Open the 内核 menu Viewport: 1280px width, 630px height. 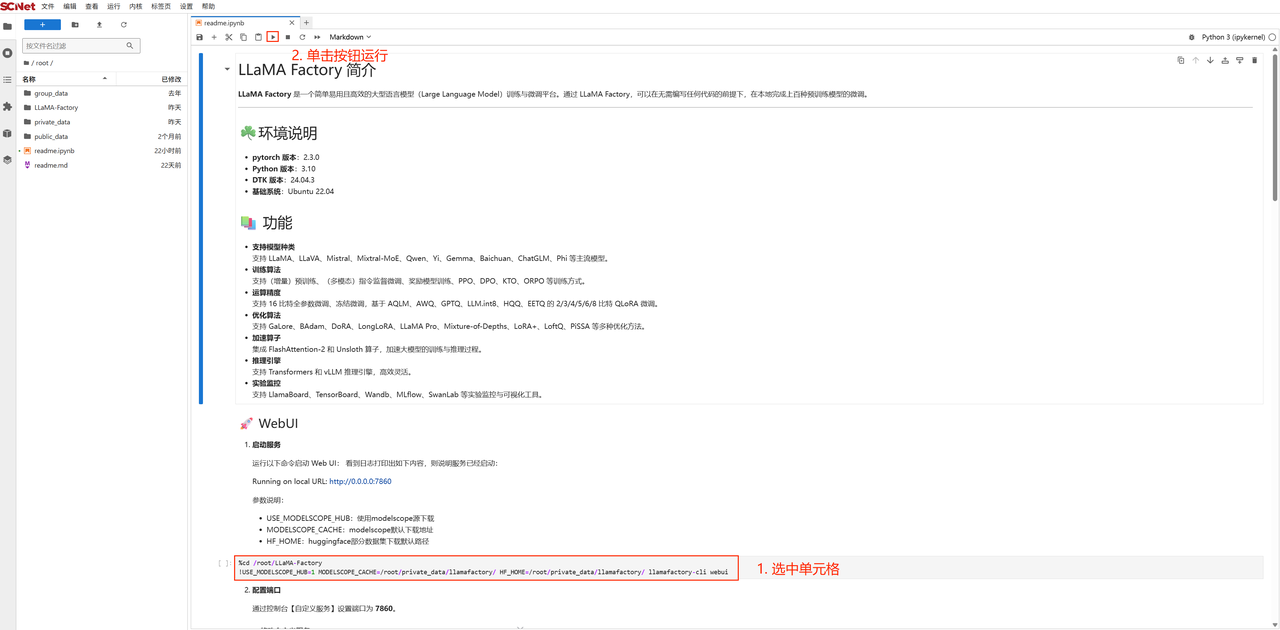(x=135, y=6)
